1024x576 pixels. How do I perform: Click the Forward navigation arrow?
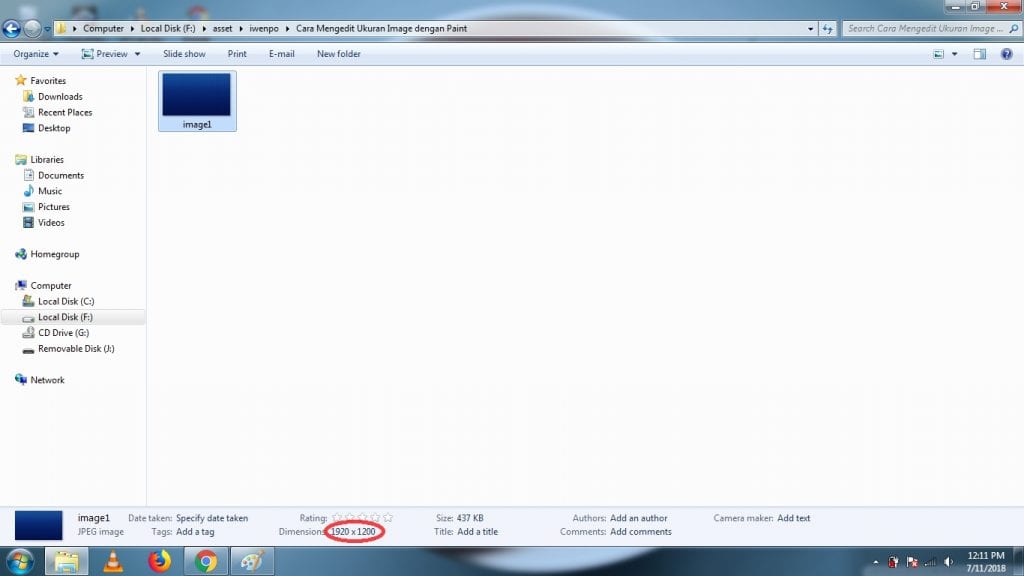[31, 28]
